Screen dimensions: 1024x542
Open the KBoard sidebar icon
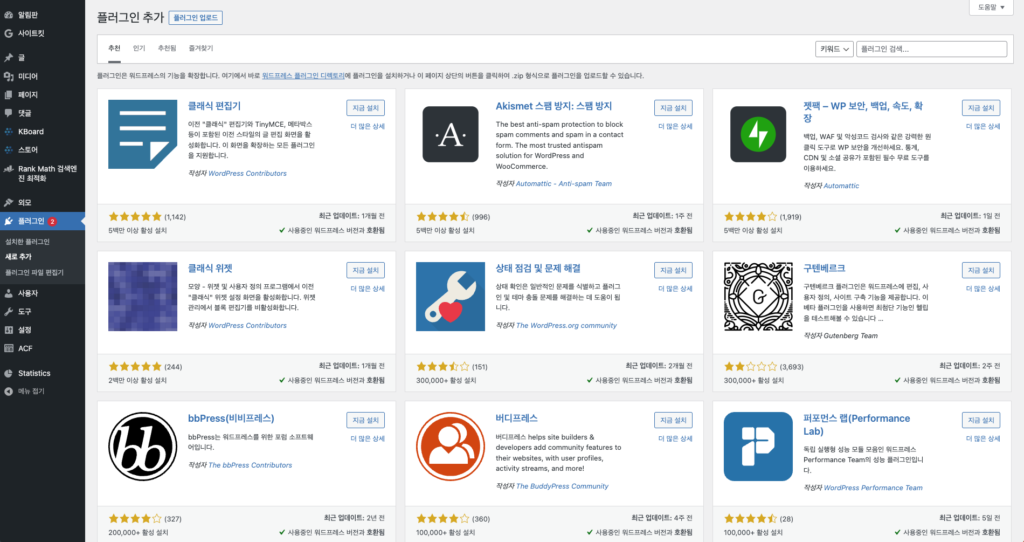8,131
